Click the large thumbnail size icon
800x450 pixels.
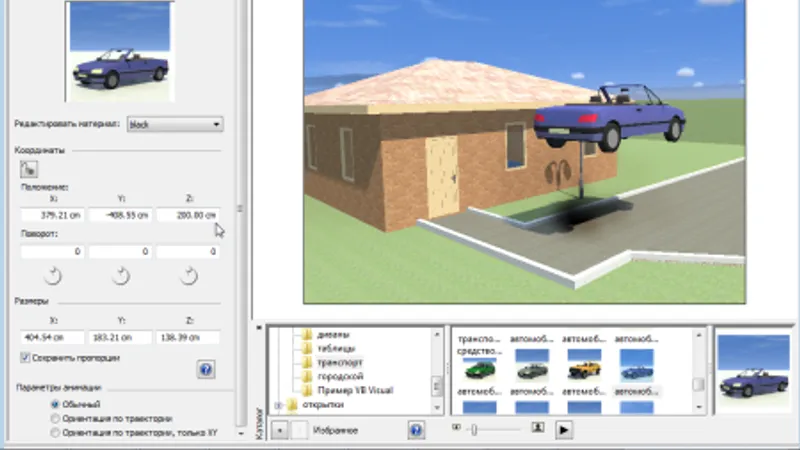coord(537,427)
